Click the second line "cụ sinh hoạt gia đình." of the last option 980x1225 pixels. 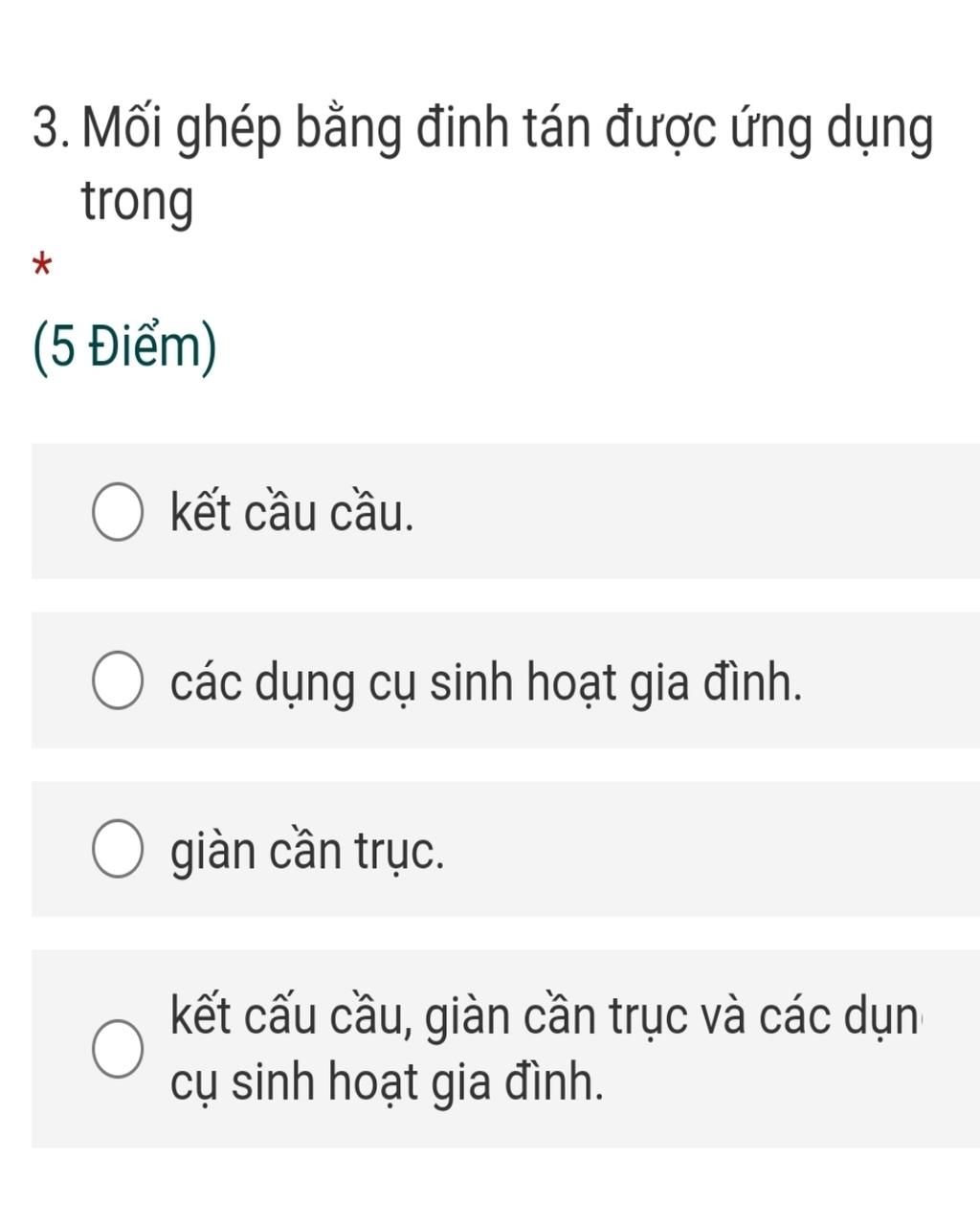coord(388,1082)
